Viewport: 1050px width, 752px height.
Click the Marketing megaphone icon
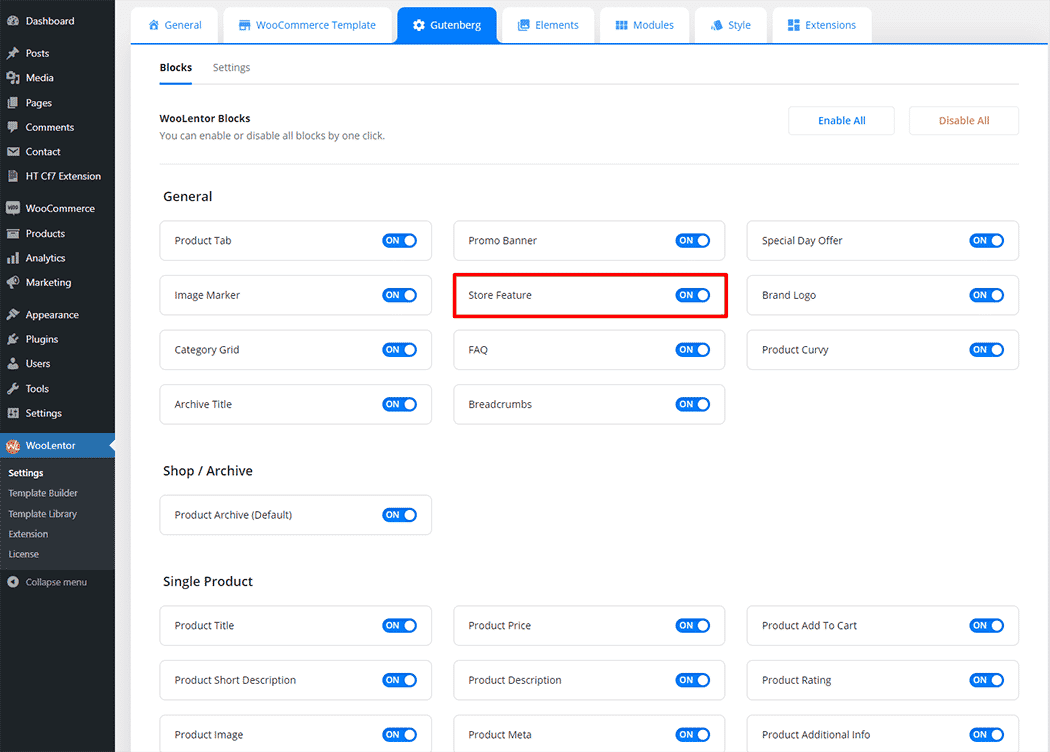tap(13, 282)
